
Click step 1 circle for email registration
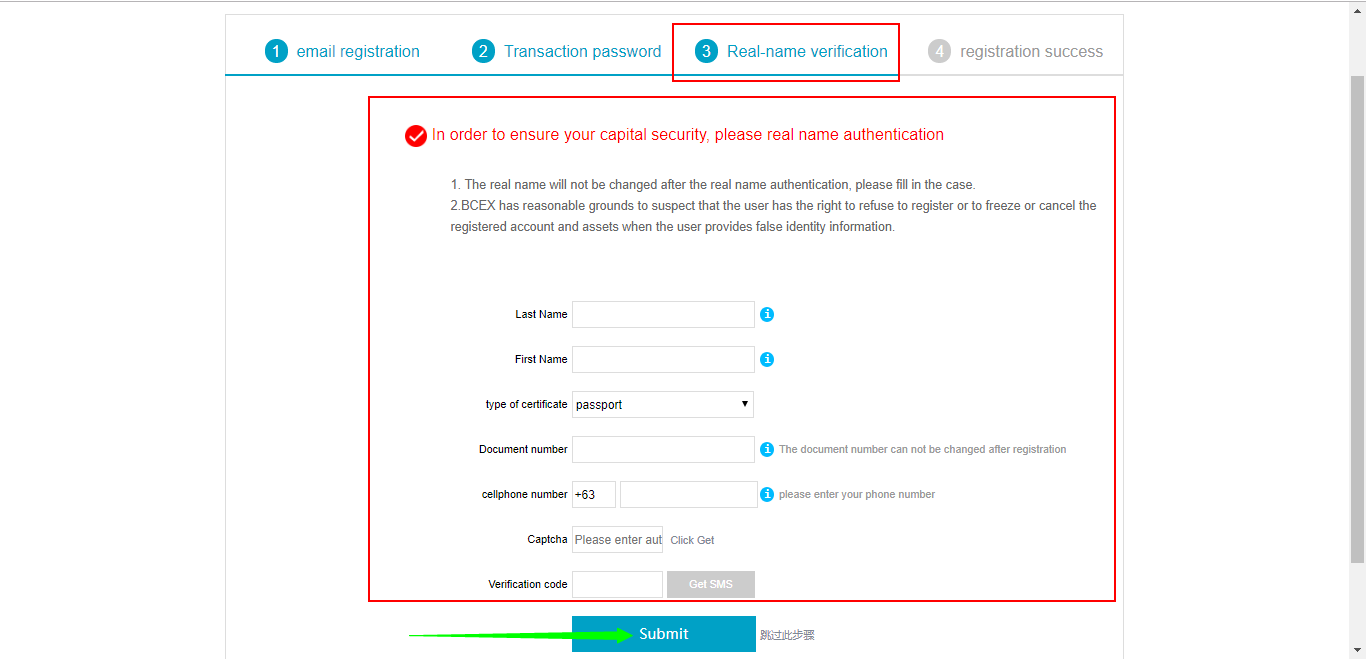pyautogui.click(x=276, y=51)
